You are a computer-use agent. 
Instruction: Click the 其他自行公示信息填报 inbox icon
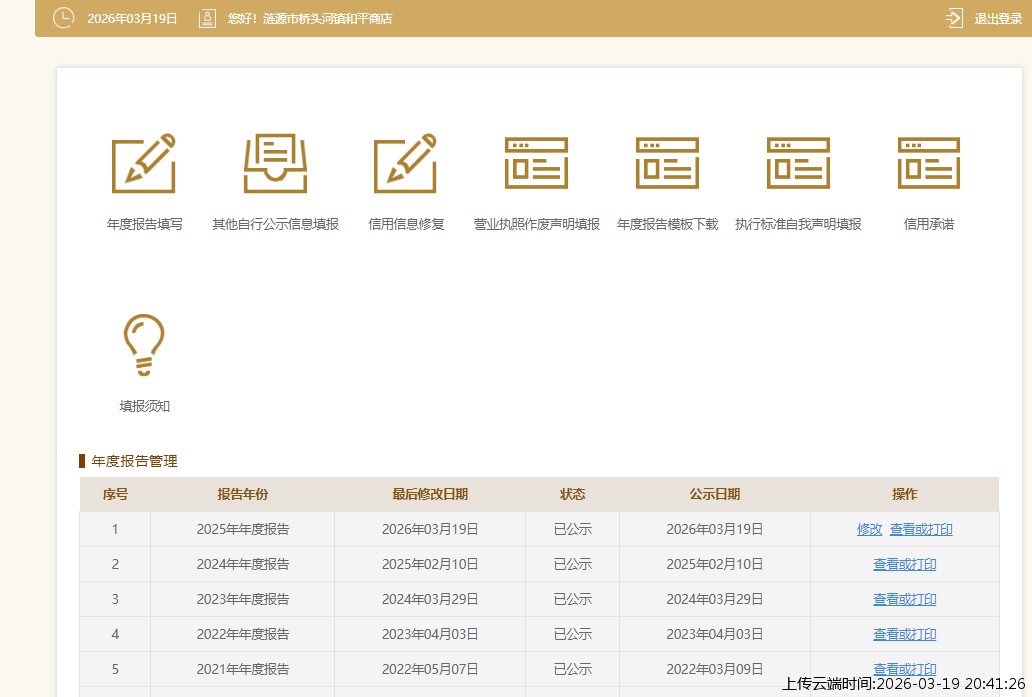point(275,163)
